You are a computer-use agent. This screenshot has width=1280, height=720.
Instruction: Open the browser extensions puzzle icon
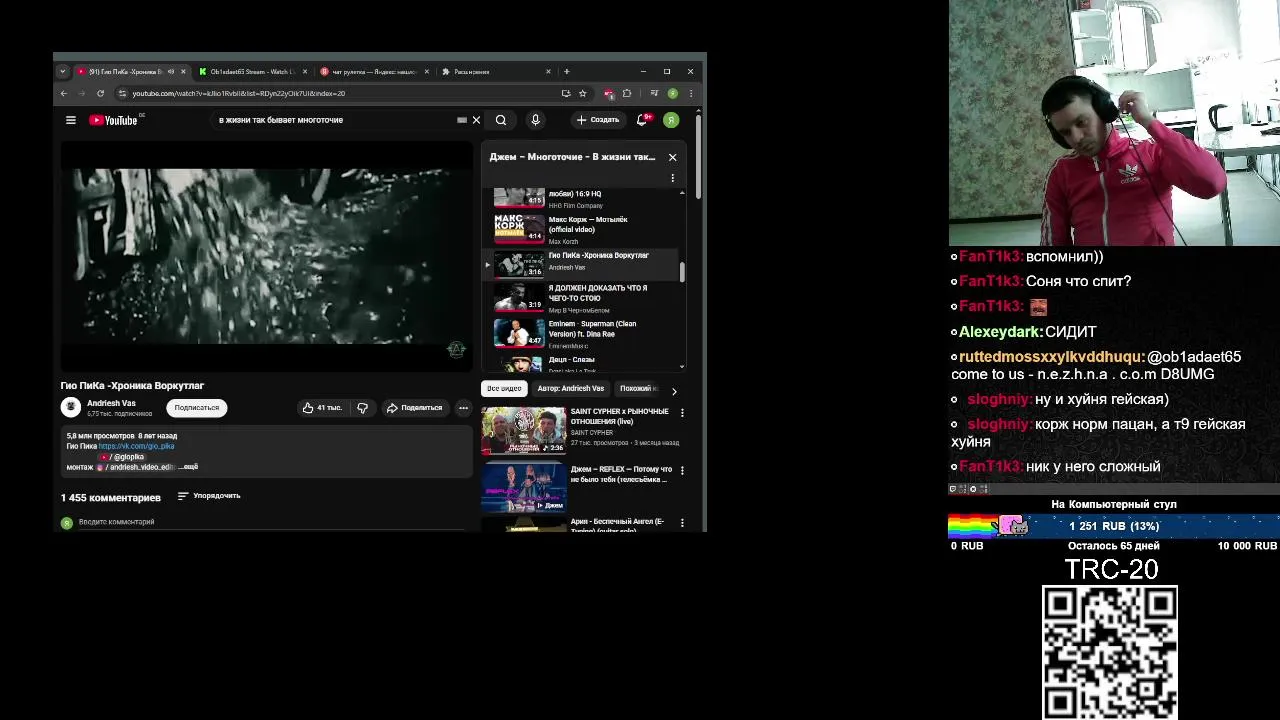(x=627, y=93)
